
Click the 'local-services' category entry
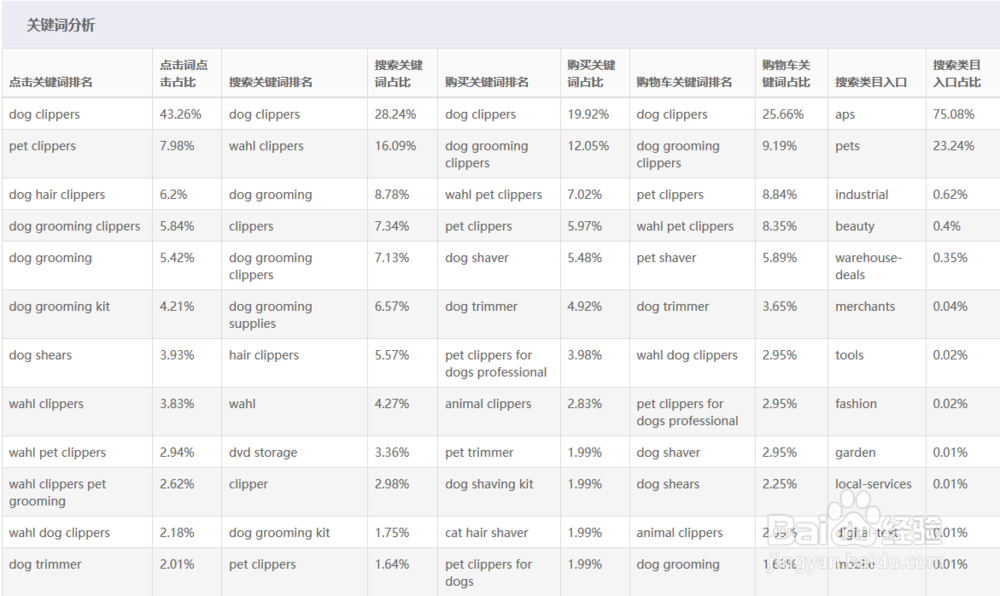tap(873, 484)
